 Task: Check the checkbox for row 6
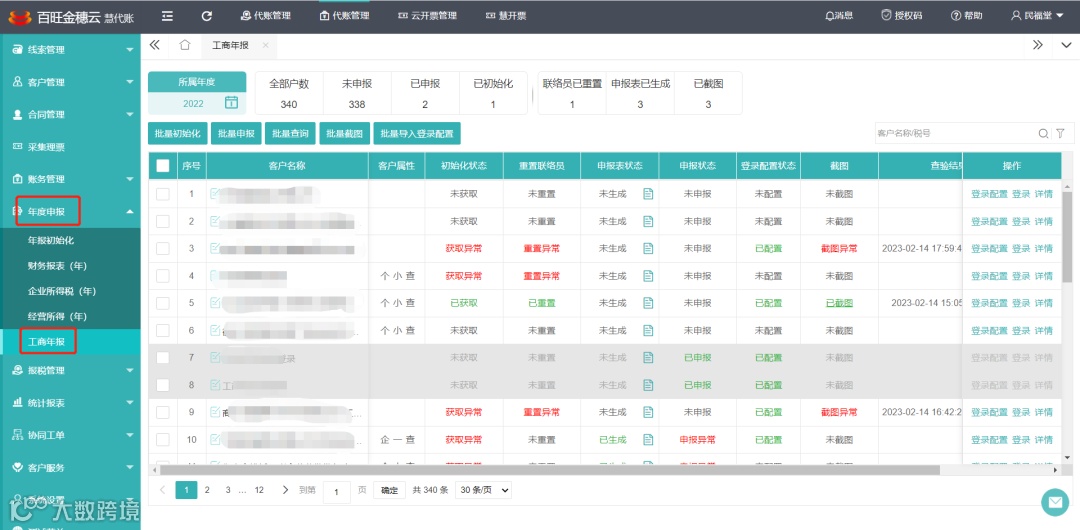[163, 331]
